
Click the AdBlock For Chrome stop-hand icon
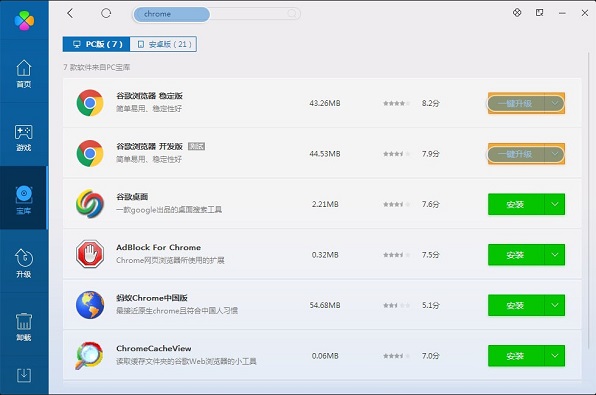[90, 254]
